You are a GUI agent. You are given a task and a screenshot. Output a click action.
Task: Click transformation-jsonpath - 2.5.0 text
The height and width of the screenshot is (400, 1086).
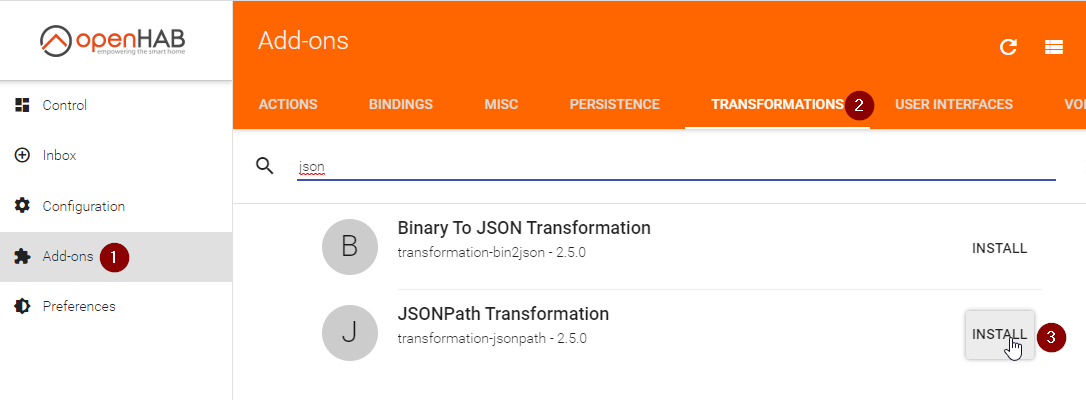(492, 338)
